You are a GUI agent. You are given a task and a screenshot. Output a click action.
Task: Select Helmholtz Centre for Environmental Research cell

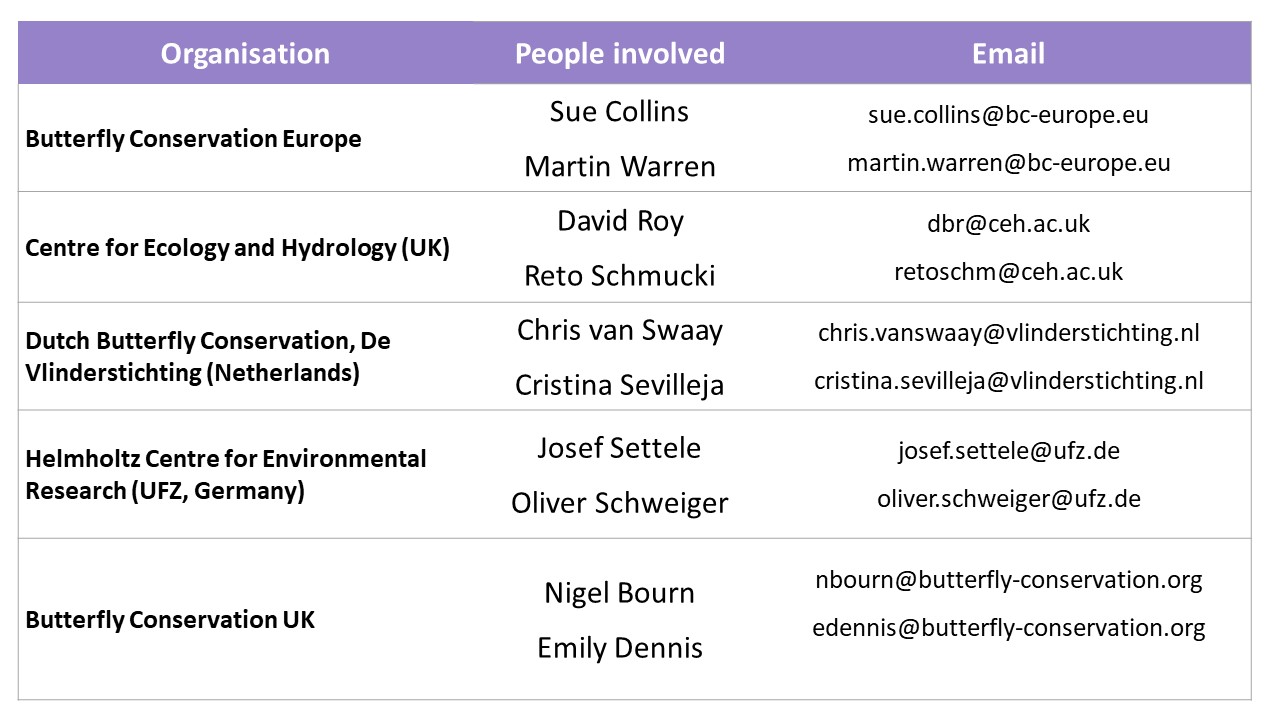pyautogui.click(x=226, y=475)
